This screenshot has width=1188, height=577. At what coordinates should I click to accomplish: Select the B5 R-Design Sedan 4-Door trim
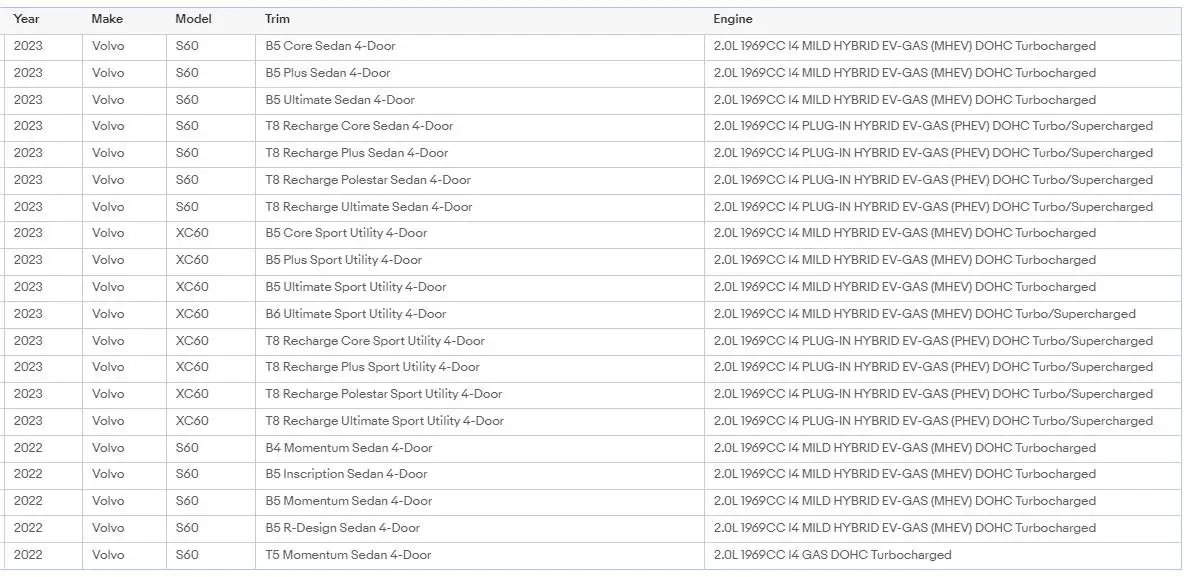point(342,528)
